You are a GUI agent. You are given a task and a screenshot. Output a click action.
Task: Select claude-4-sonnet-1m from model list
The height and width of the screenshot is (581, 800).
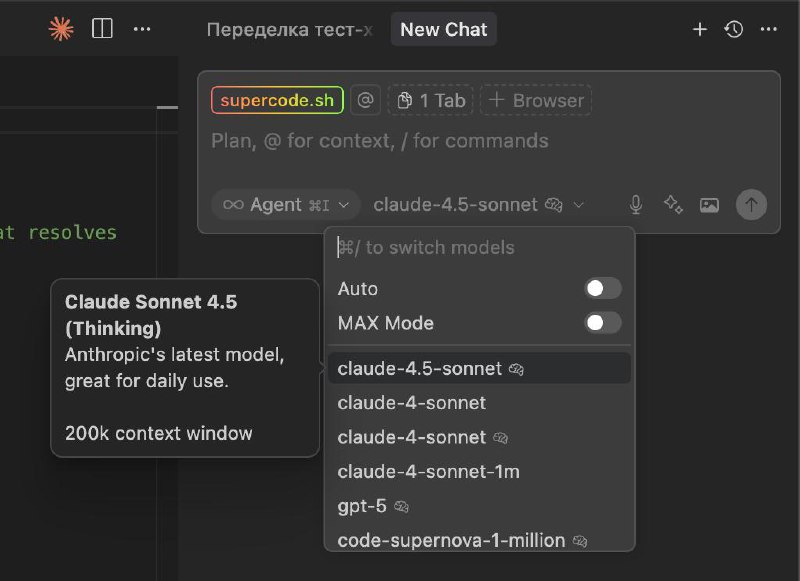(428, 471)
